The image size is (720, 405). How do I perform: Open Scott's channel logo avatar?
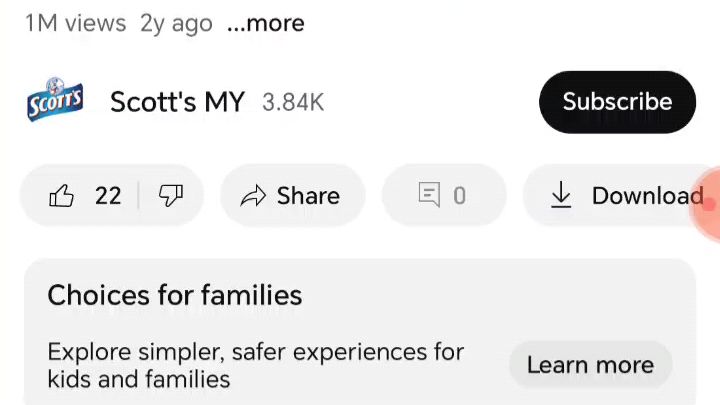(55, 100)
